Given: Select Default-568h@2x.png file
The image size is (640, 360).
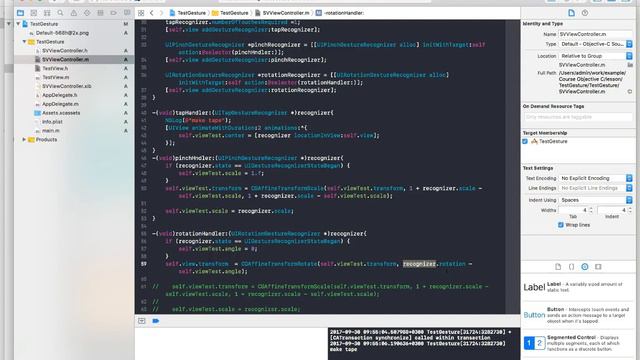Looking at the screenshot, I should [x=62, y=33].
